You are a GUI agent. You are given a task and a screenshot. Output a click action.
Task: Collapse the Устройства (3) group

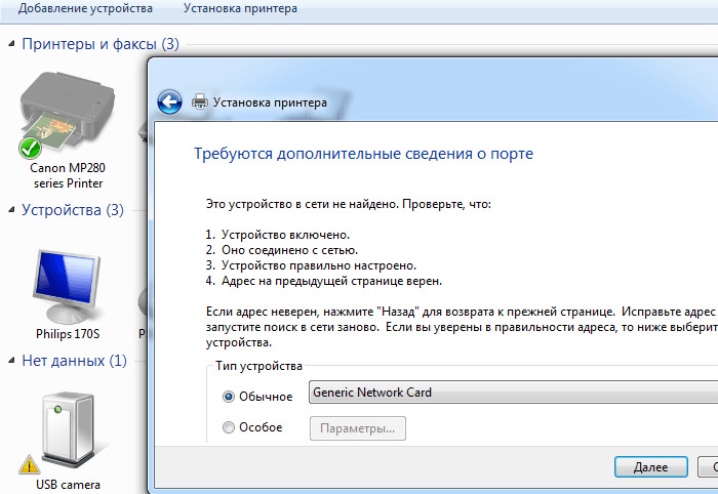pos(11,210)
